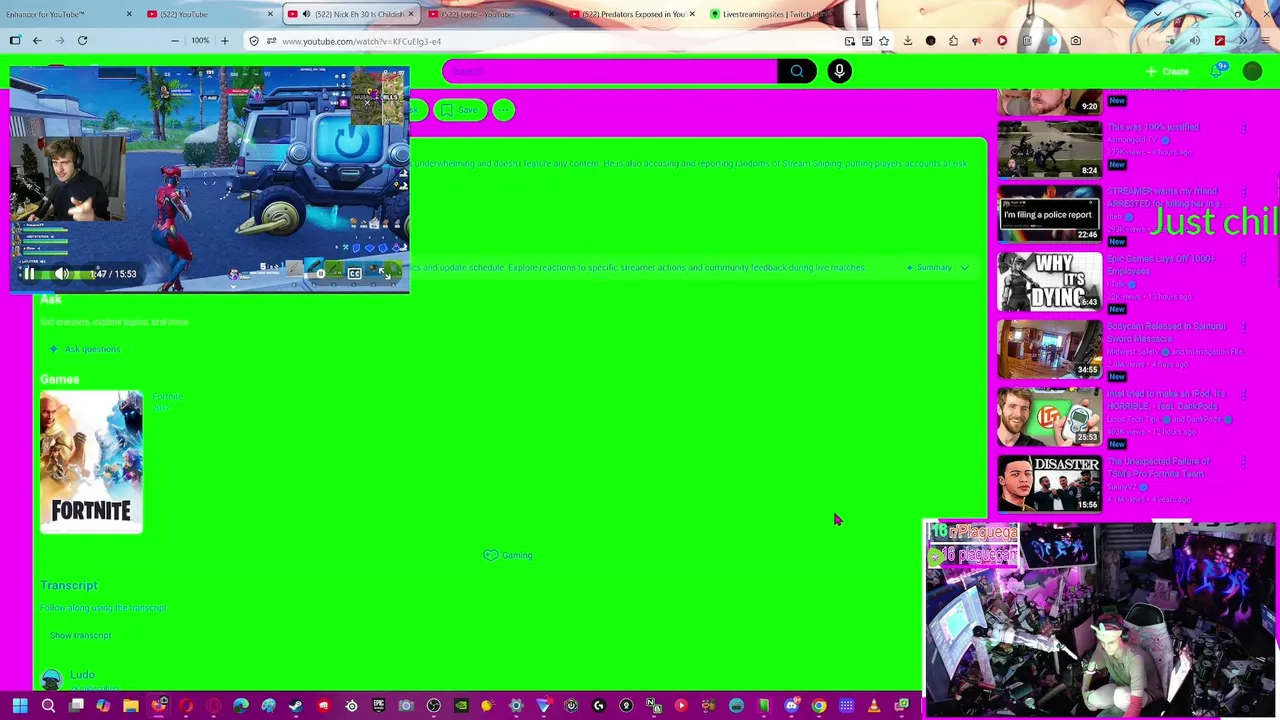This screenshot has height=720, width=1280.
Task: Open VLC media player from taskbar
Action: click(x=874, y=707)
